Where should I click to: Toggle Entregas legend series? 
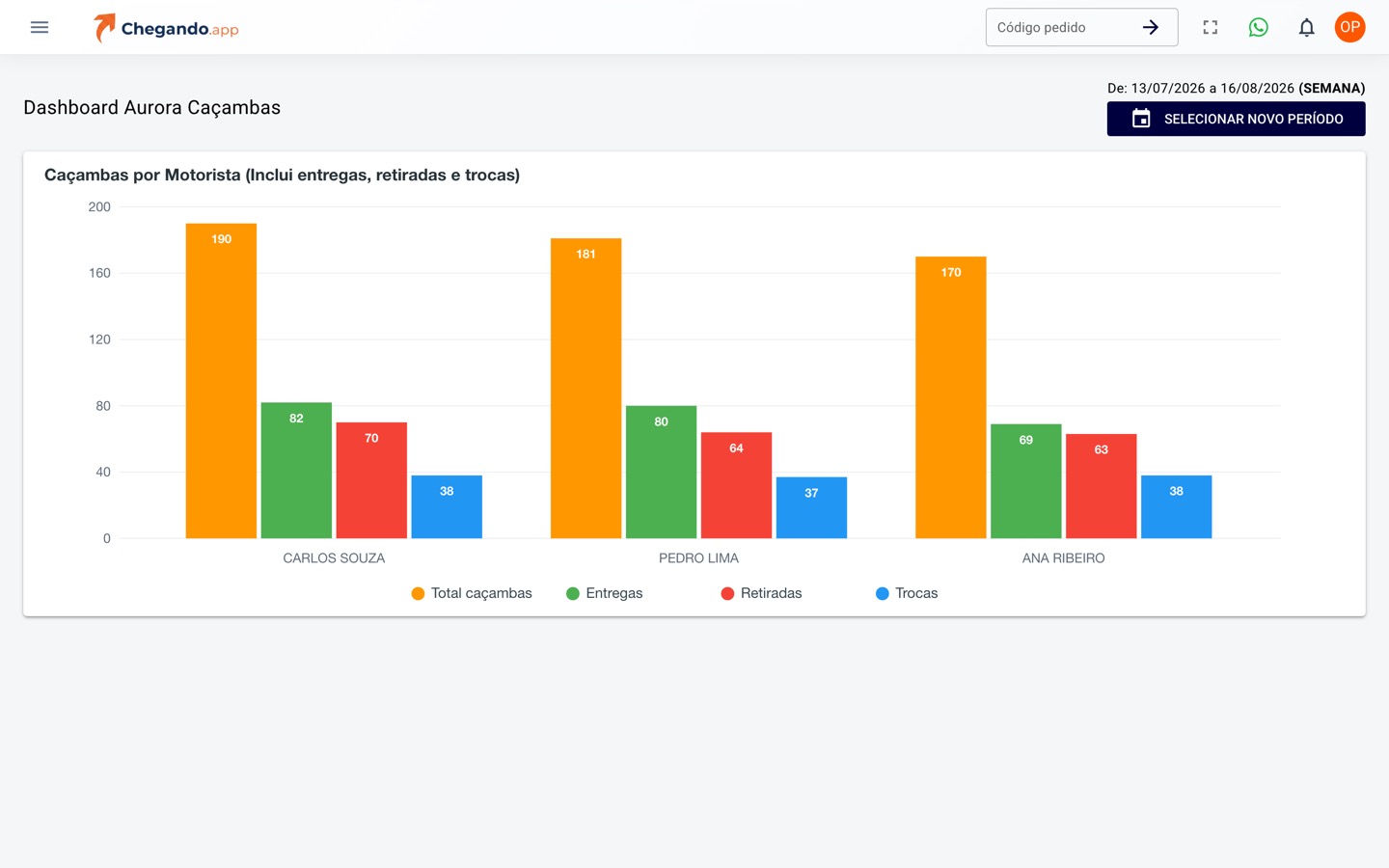(605, 593)
